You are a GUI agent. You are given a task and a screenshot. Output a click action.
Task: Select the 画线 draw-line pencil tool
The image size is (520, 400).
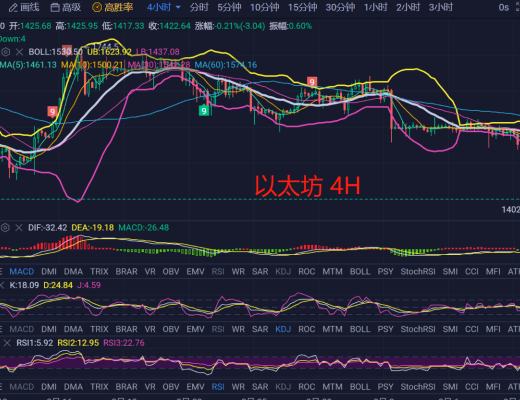pyautogui.click(x=23, y=7)
